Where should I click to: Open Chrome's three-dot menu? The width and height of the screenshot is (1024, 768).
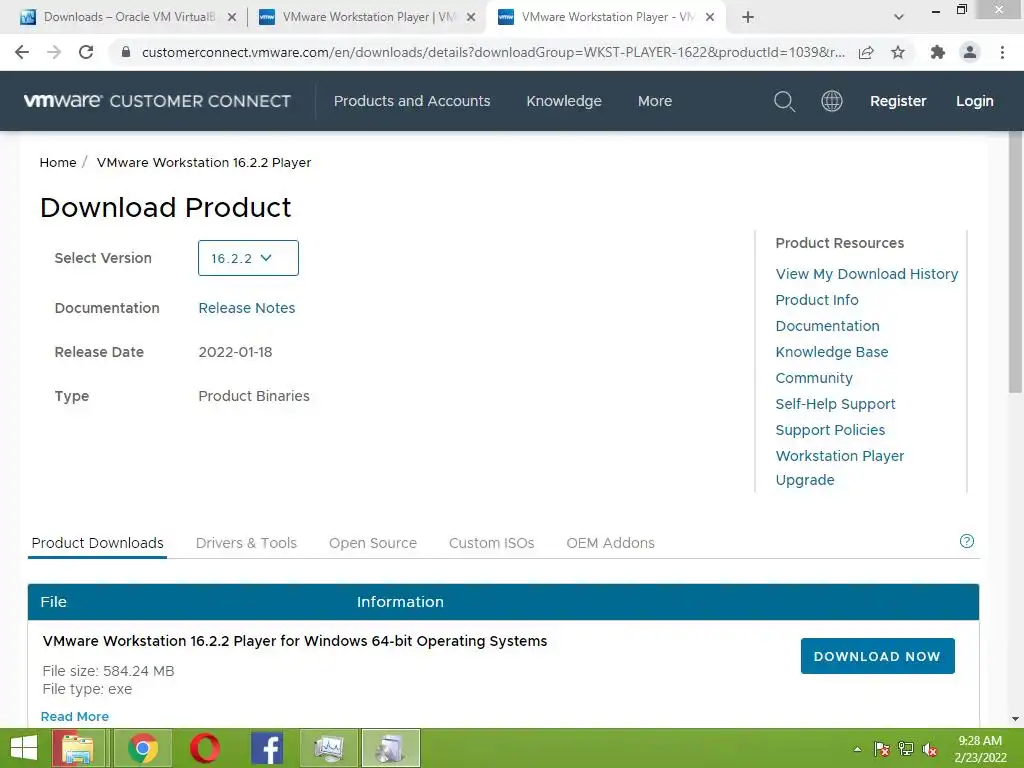[x=1002, y=52]
